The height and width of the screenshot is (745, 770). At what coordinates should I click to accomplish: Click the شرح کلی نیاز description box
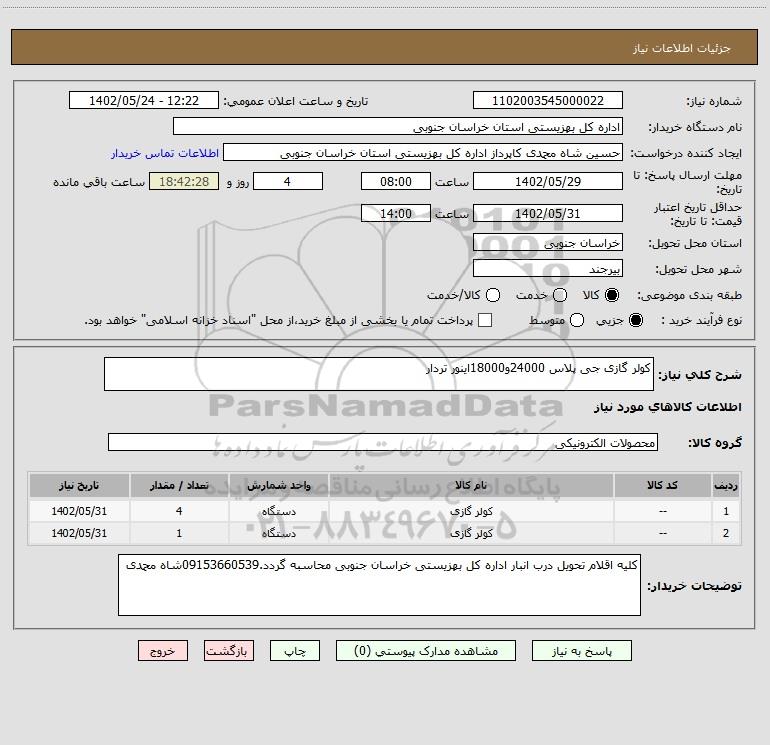[x=379, y=374]
